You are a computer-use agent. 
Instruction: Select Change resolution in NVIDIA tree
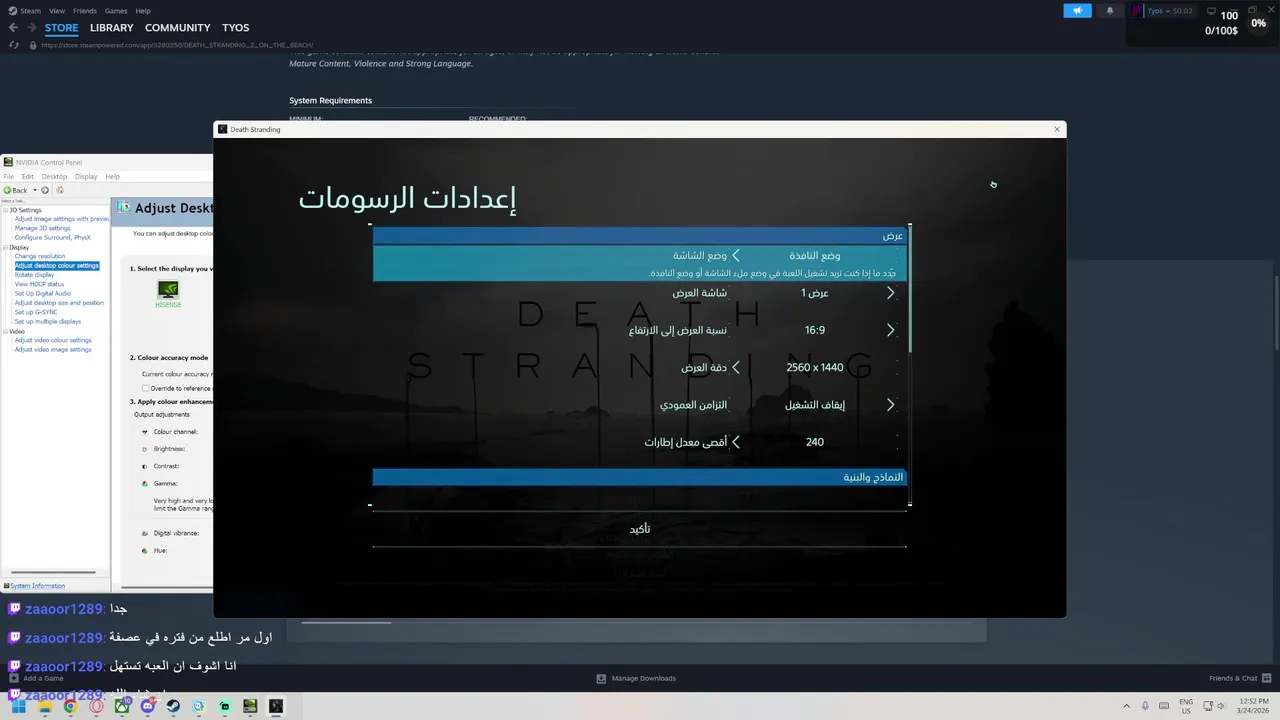pos(40,256)
